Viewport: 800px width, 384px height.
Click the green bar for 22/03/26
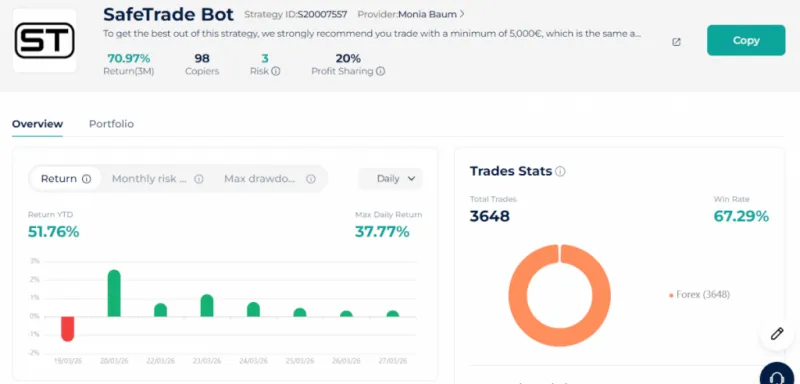[161, 310]
